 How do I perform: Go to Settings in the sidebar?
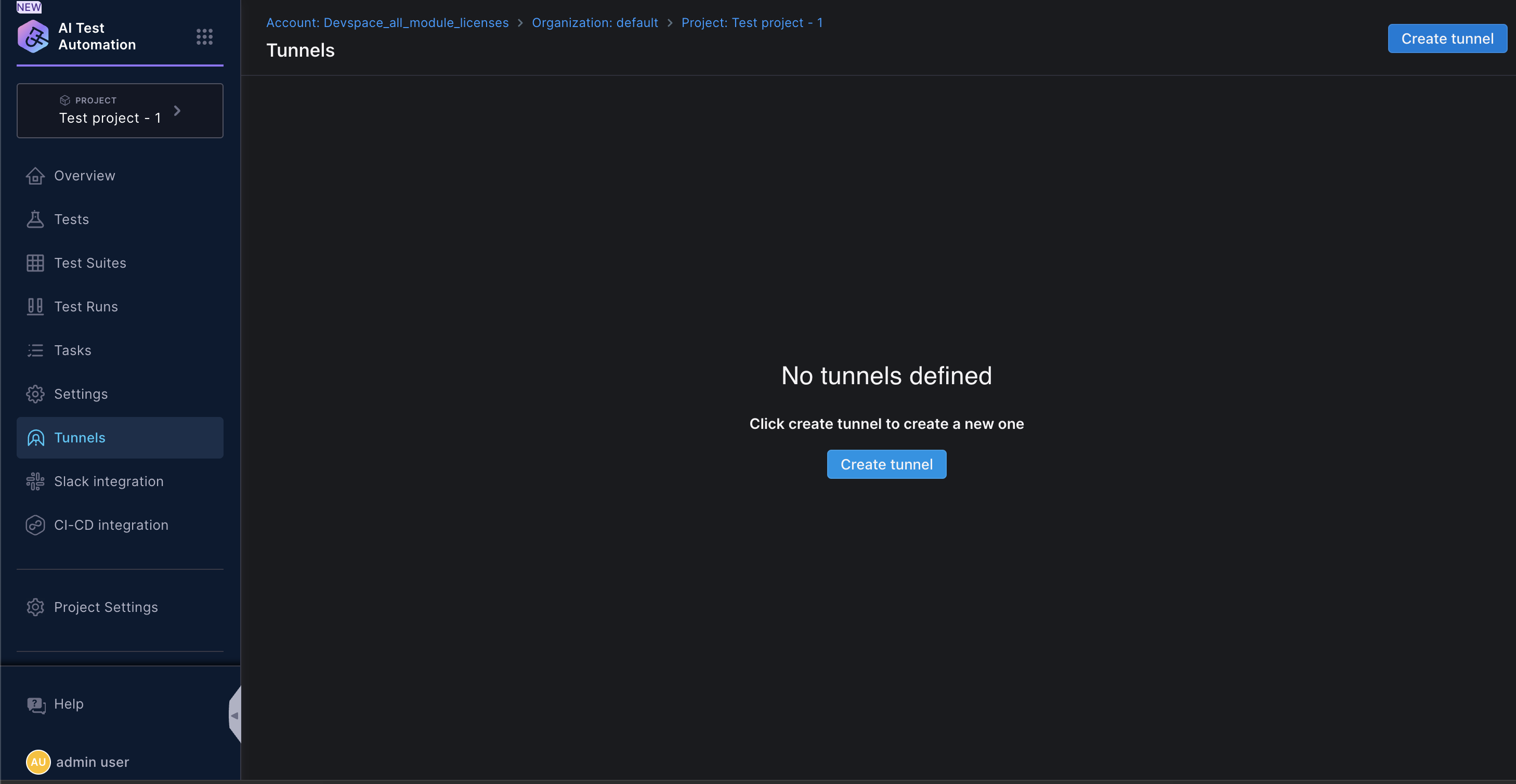(x=81, y=394)
